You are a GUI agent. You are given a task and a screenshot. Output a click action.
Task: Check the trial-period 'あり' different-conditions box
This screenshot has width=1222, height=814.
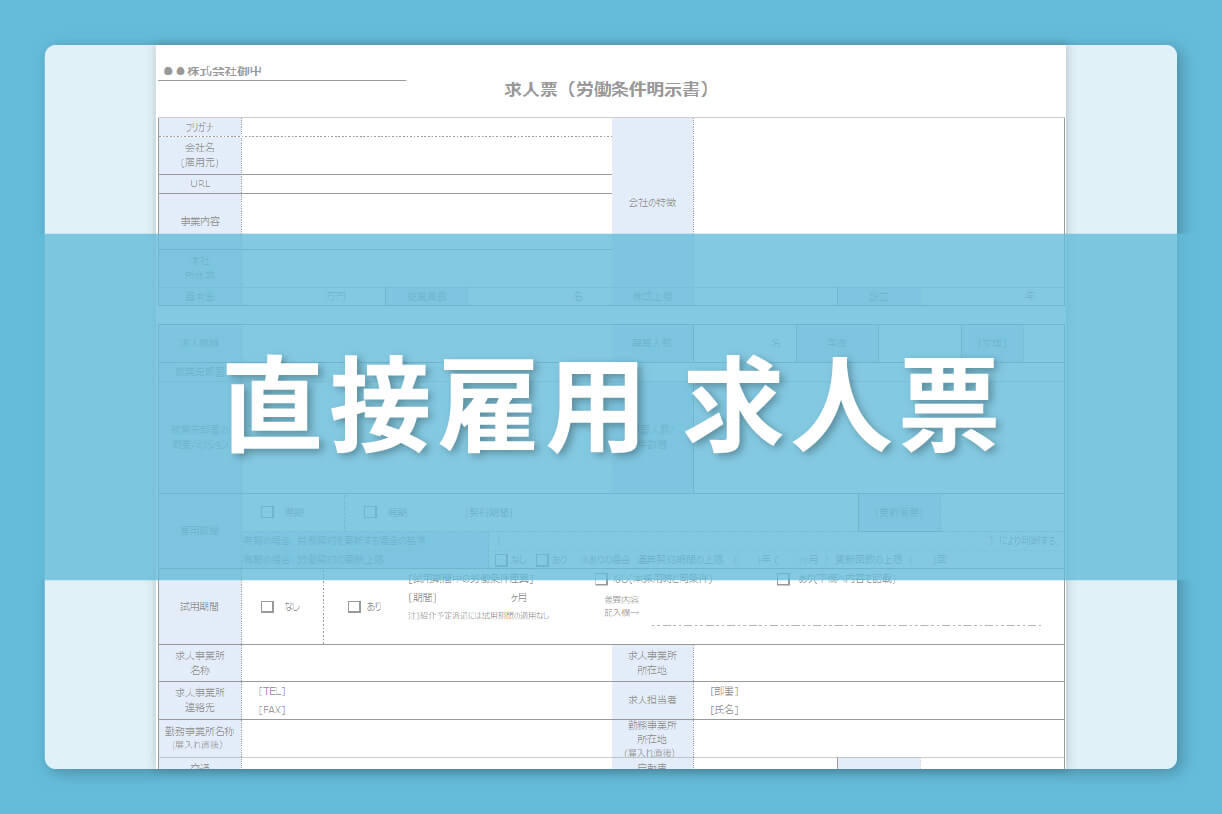coord(783,579)
